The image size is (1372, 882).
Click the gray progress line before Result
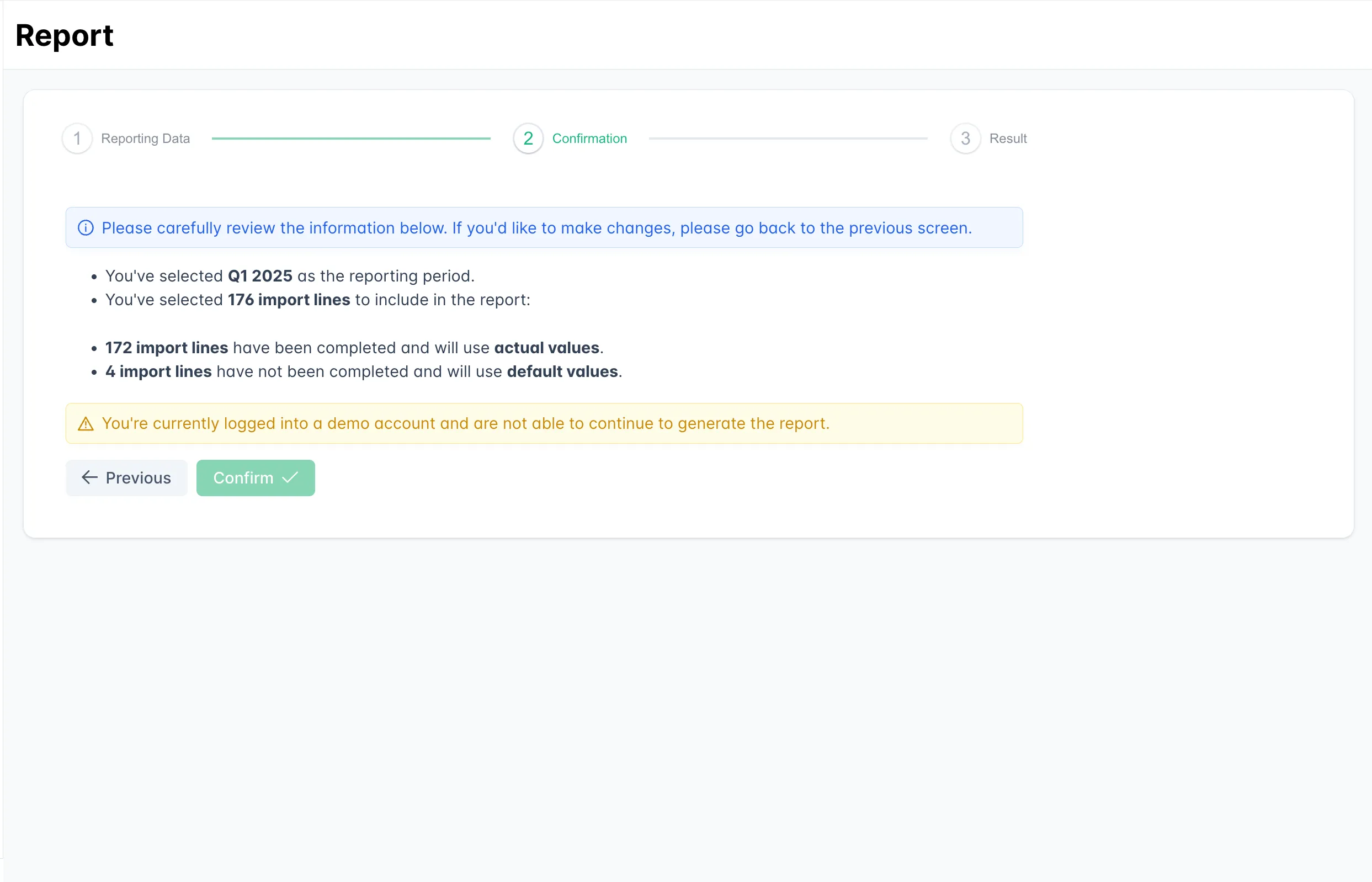coord(788,139)
